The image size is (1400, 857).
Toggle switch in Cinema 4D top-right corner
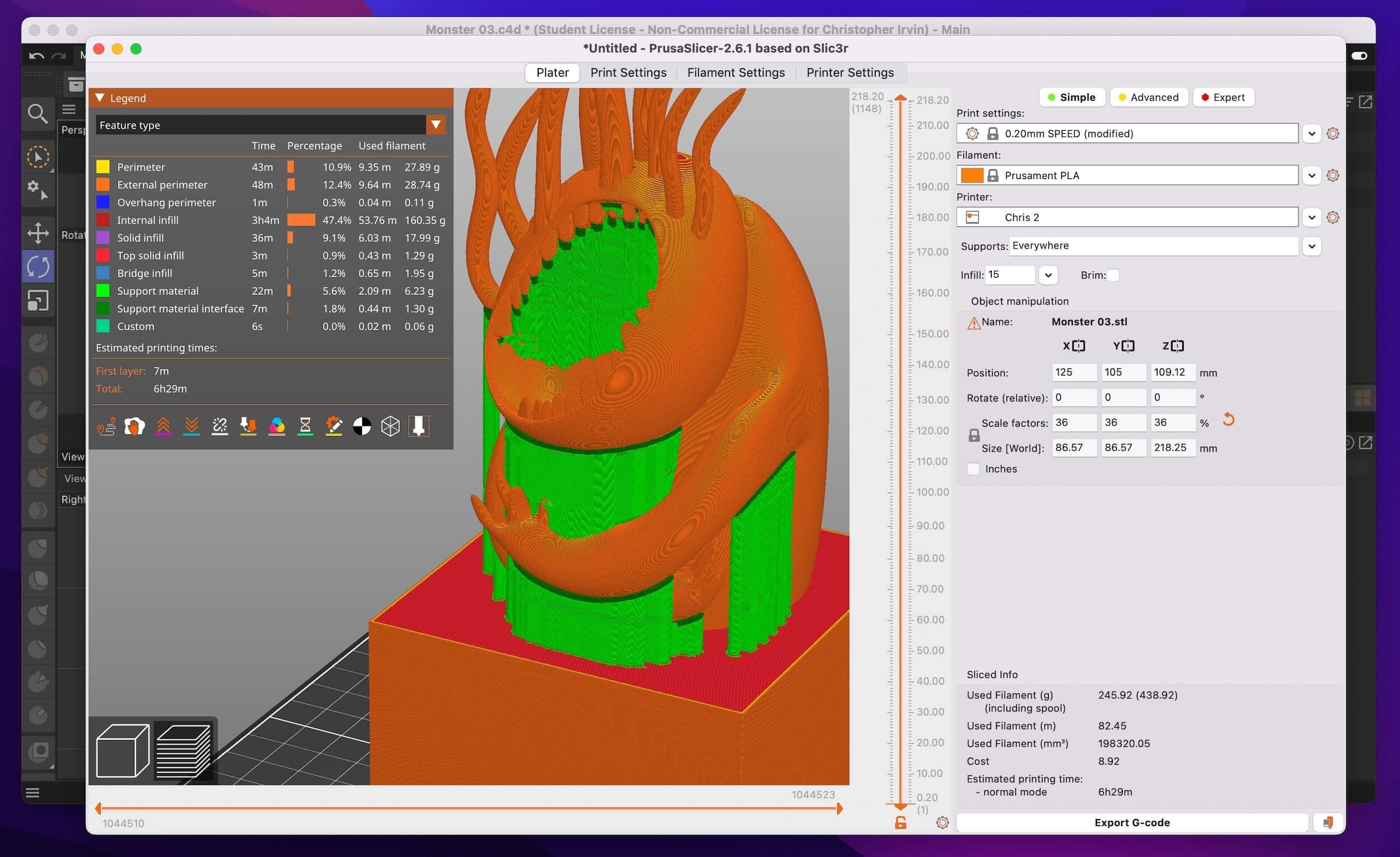[1360, 55]
